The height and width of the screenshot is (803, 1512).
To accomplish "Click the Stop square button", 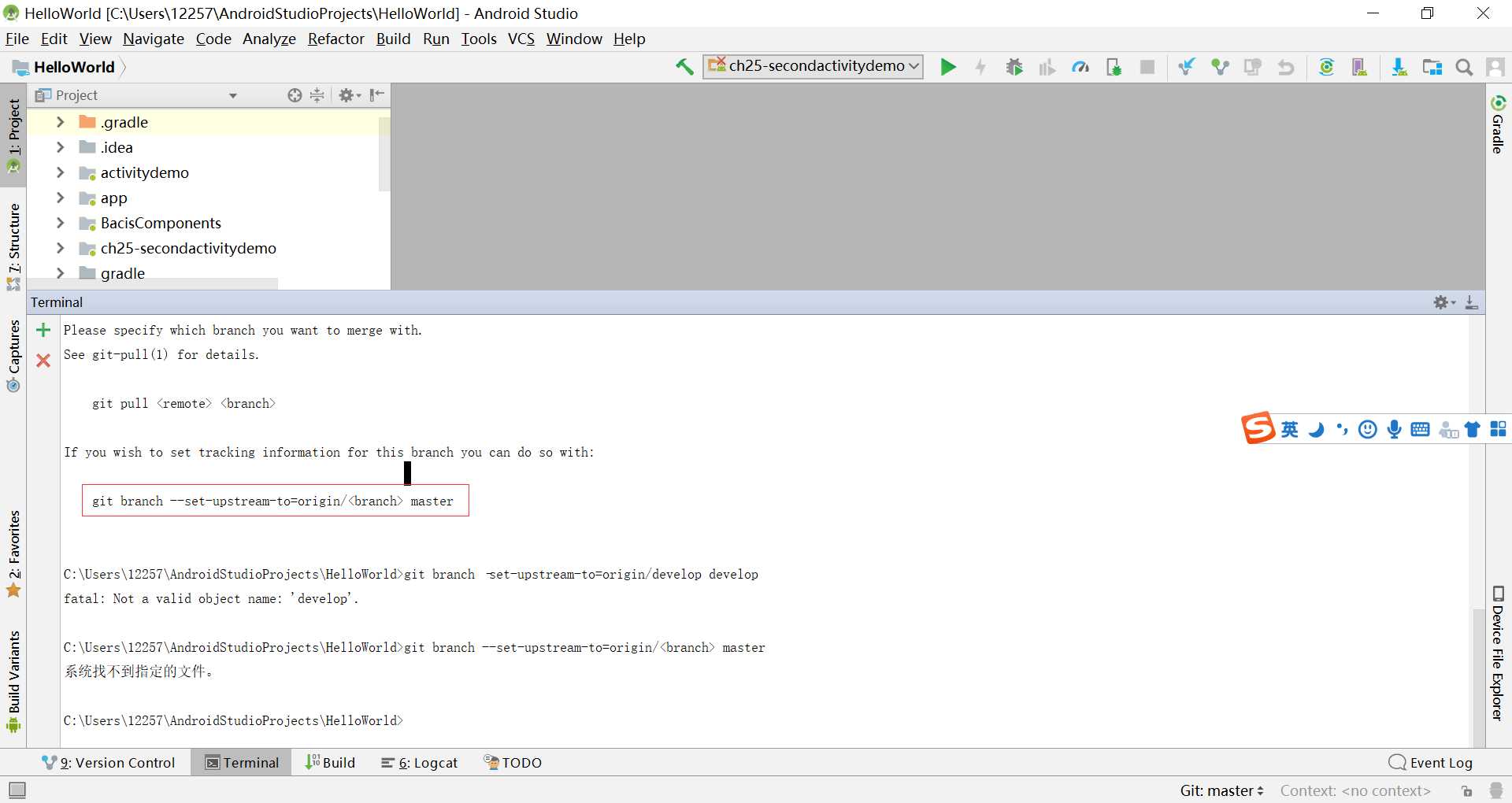I will coord(1147,67).
